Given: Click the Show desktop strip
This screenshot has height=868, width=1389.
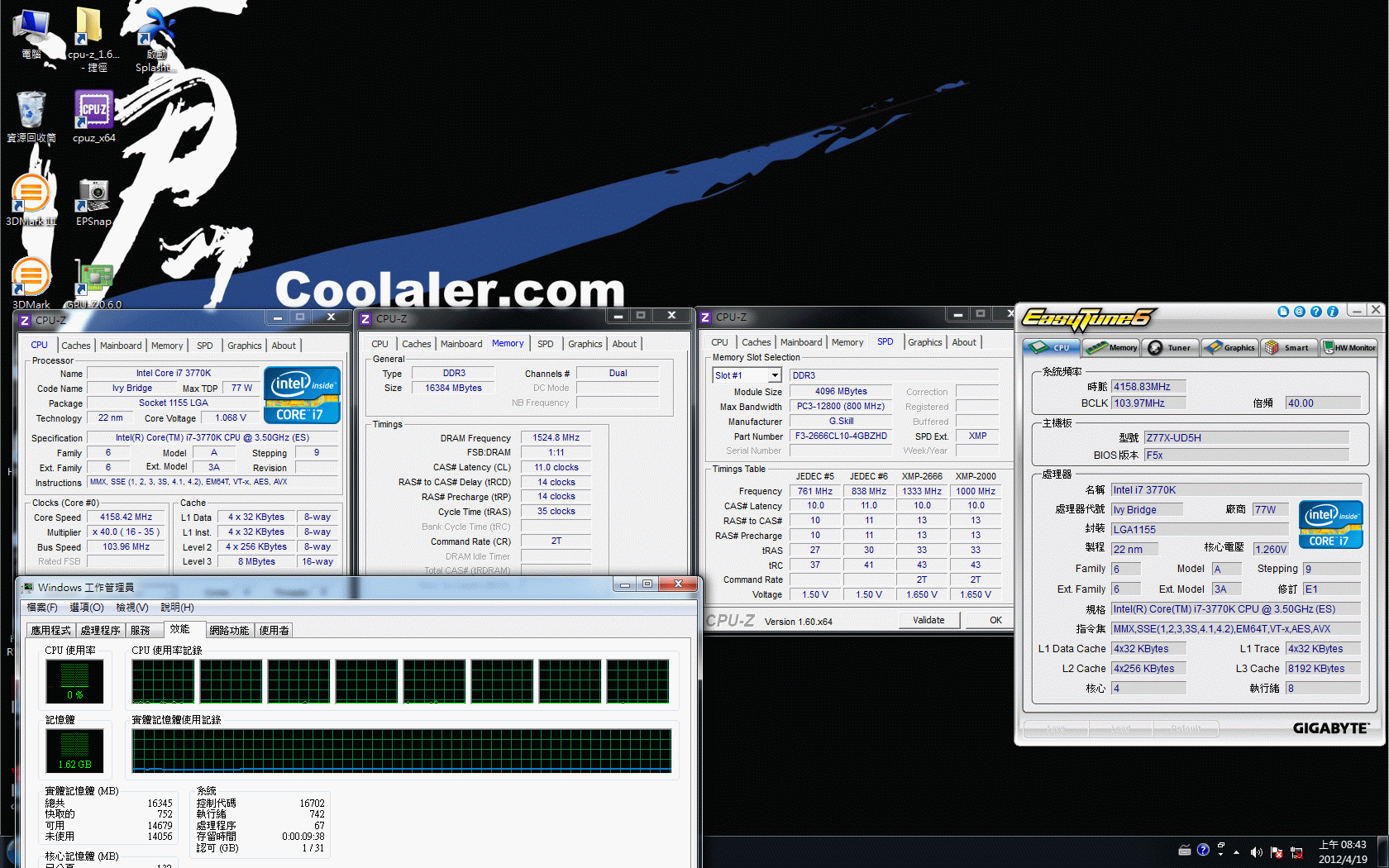Looking at the screenshot, I should coord(1382,851).
